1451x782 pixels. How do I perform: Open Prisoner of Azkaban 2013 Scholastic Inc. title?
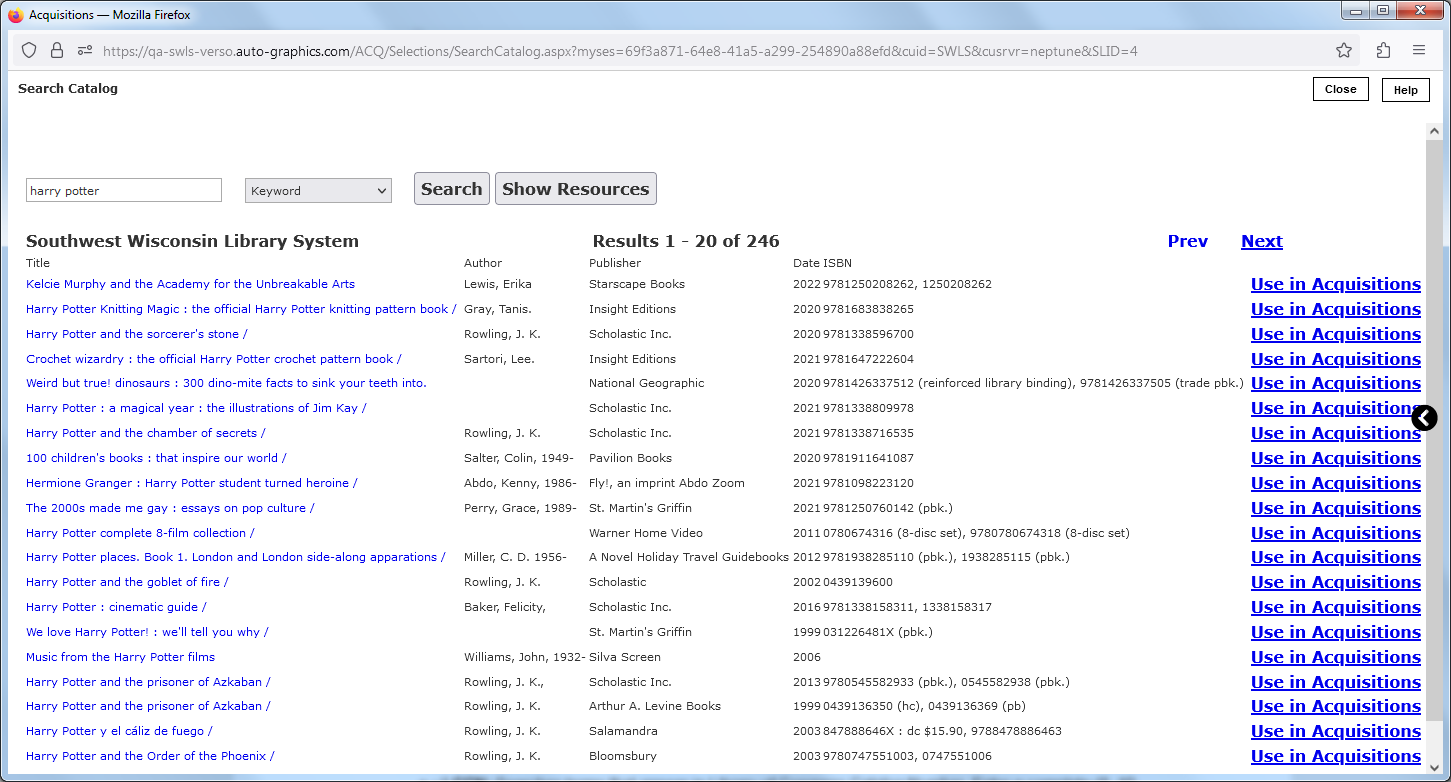pyautogui.click(x=148, y=682)
